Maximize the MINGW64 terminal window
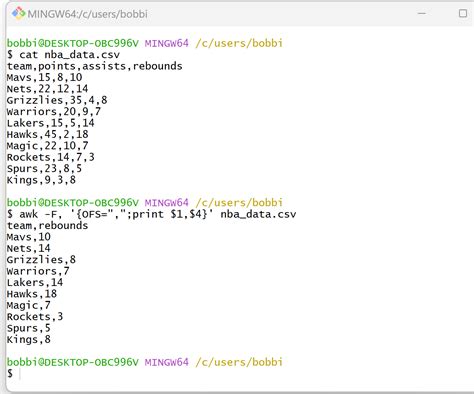 [463, 13]
